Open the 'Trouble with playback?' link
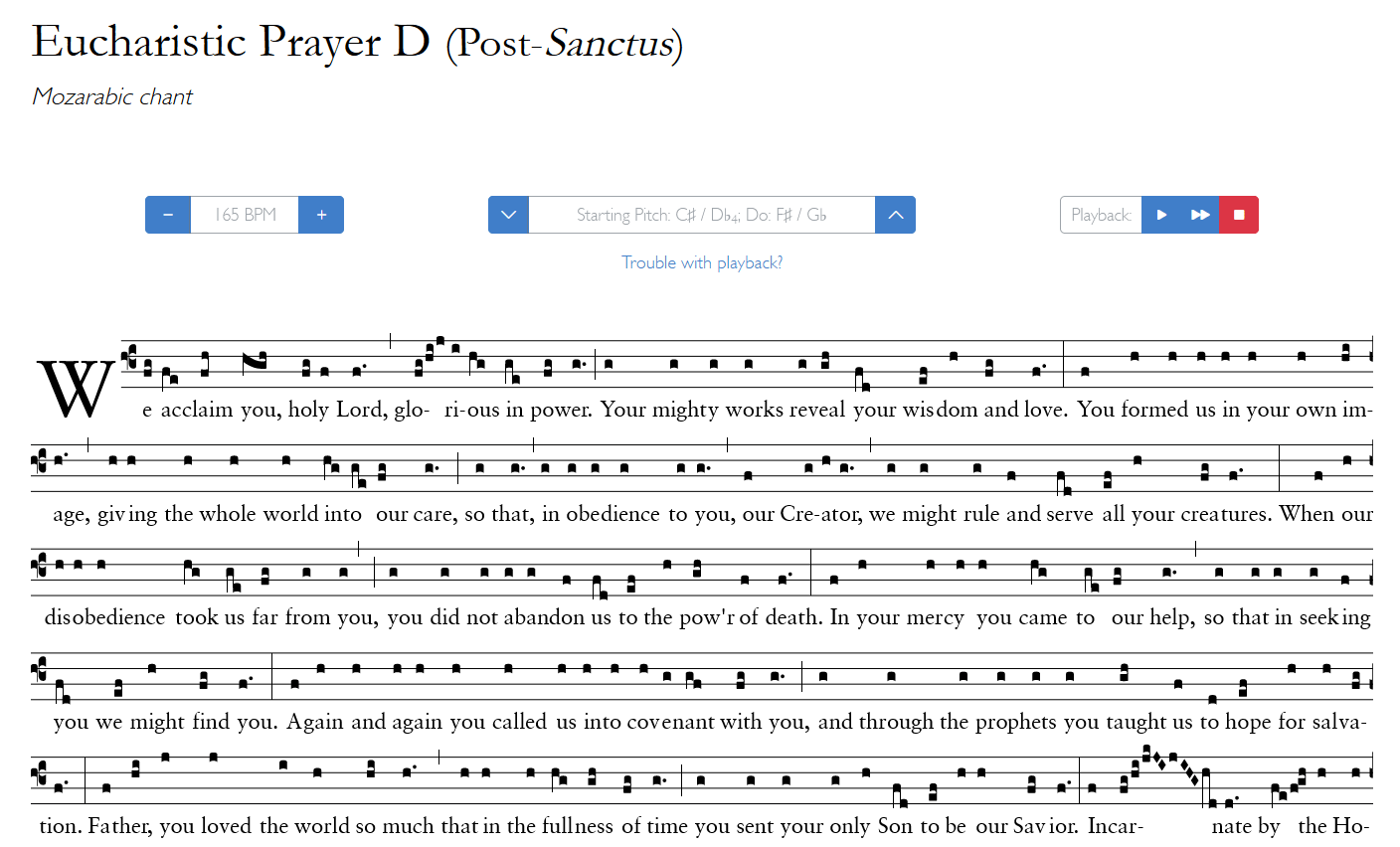Viewport: 1400px width, 847px height. tap(702, 262)
